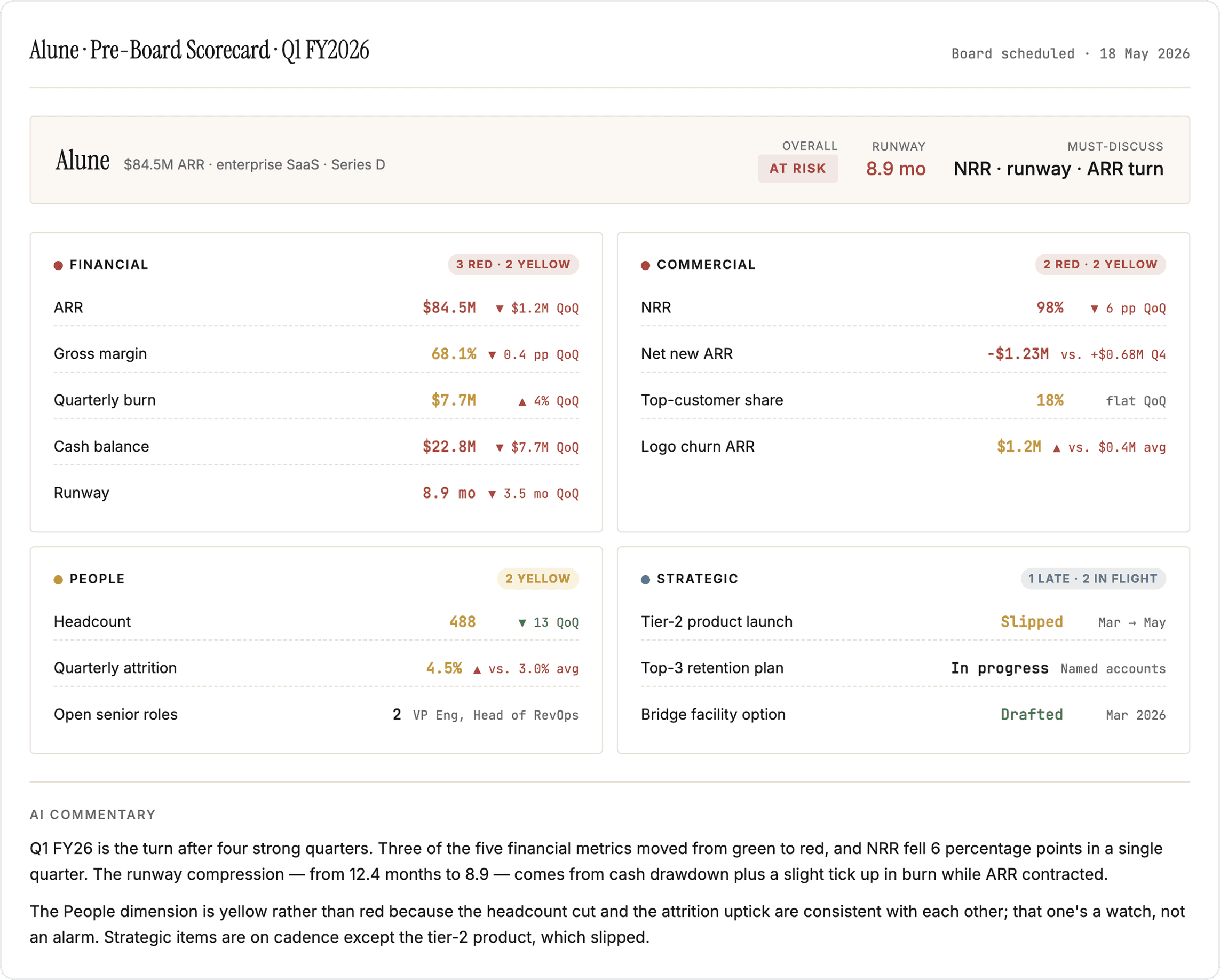The image size is (1220, 980).
Task: Click the Slipped status of Tier-2 launch
Action: click(x=1032, y=622)
